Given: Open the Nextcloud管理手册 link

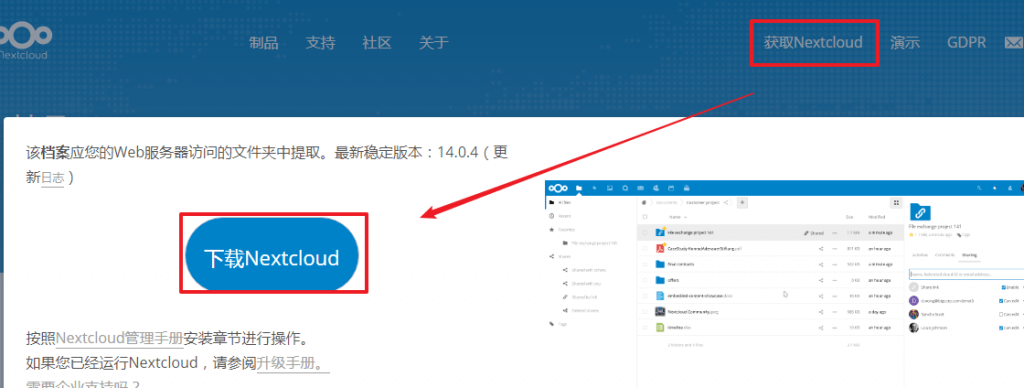Looking at the screenshot, I should click(120, 339).
